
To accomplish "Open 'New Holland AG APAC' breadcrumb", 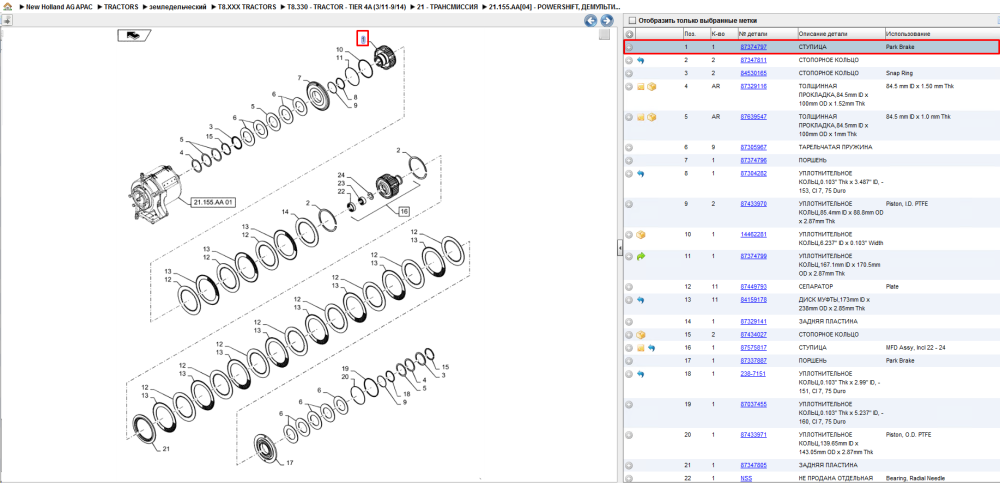I will click(61, 6).
